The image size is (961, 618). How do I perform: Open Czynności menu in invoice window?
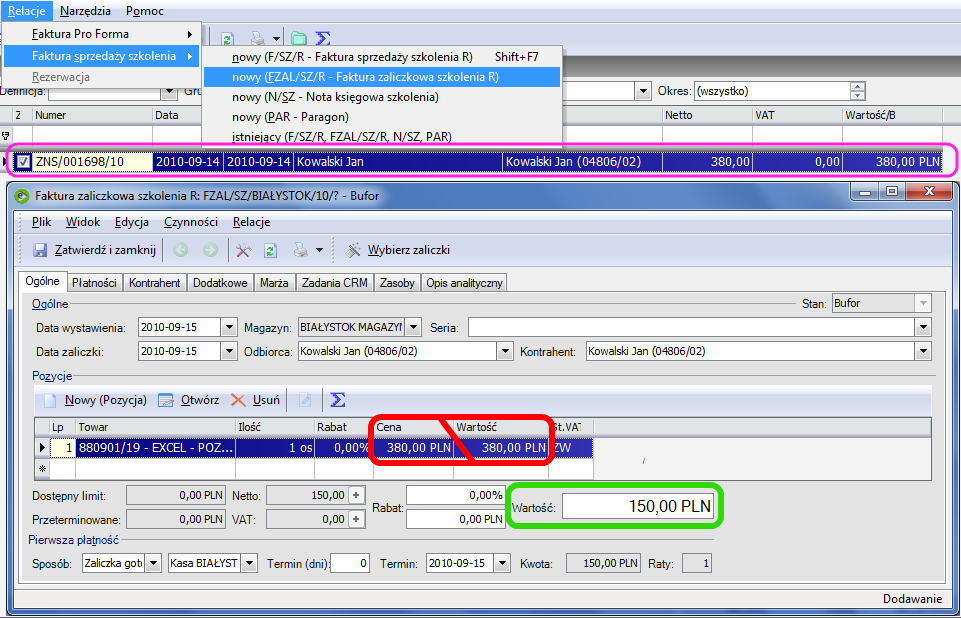(191, 222)
